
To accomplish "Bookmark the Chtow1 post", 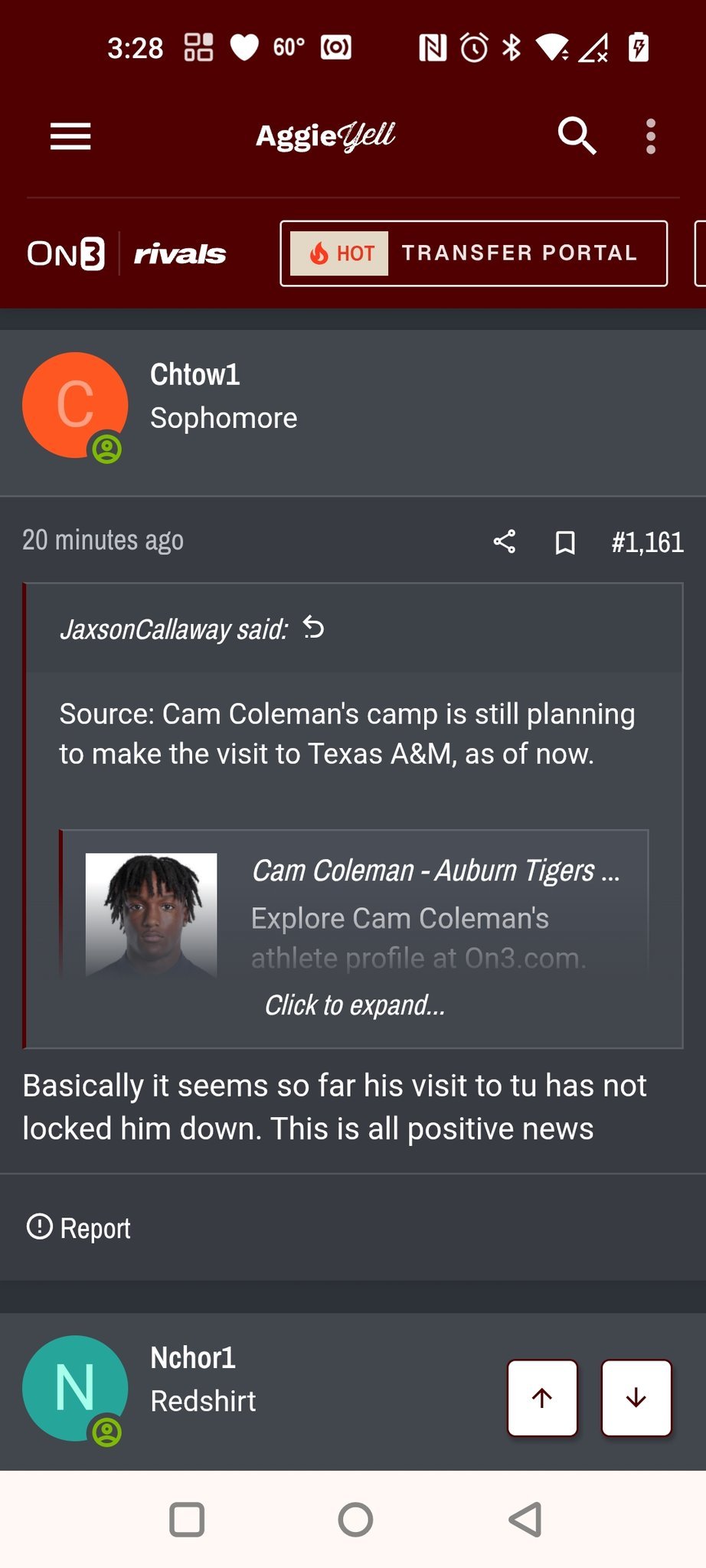I will click(565, 543).
